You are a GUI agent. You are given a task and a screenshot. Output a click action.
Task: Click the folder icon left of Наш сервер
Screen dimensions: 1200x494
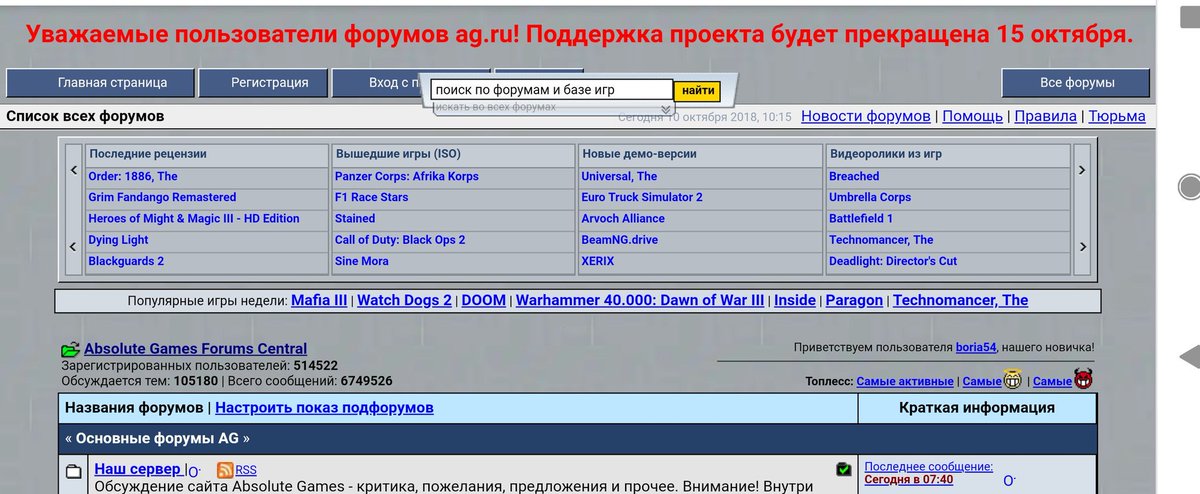[74, 471]
